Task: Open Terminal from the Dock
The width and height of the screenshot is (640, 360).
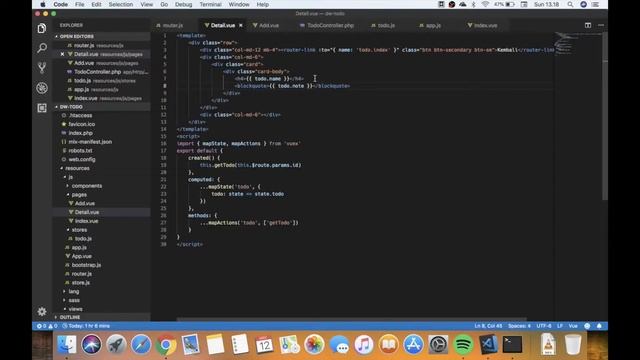Action: click(512, 345)
